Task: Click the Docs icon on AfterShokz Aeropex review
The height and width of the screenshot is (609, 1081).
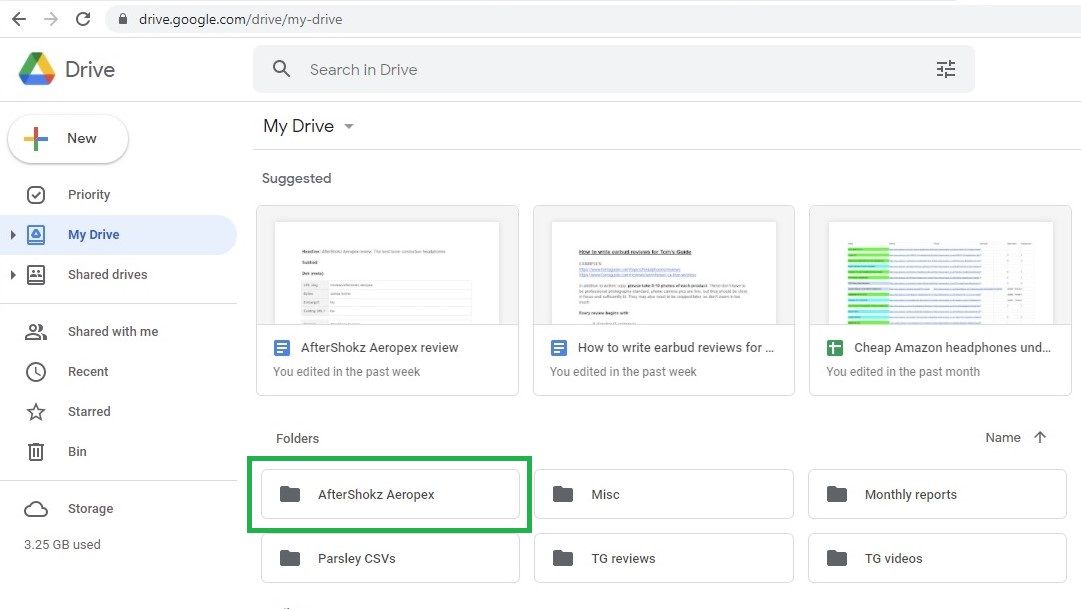Action: coord(283,347)
